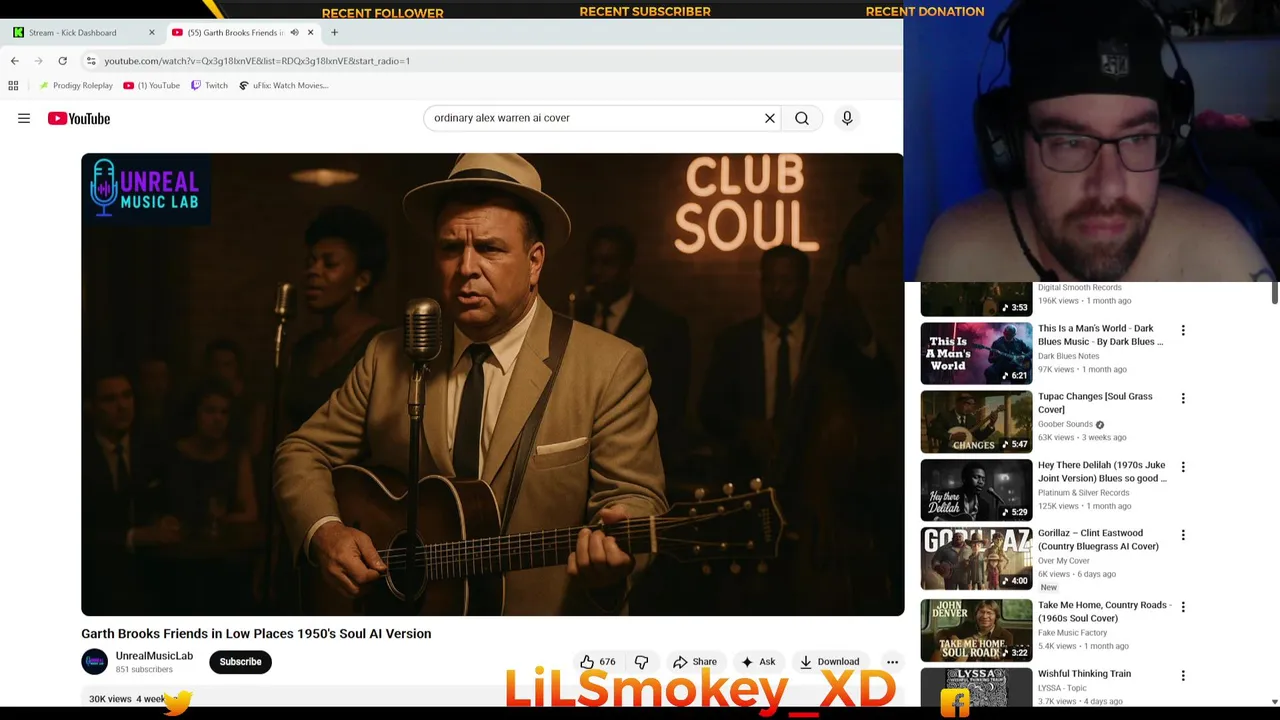The width and height of the screenshot is (1280, 720).
Task: Open options for Gorillaz Clint Eastwood video
Action: coord(1183,536)
